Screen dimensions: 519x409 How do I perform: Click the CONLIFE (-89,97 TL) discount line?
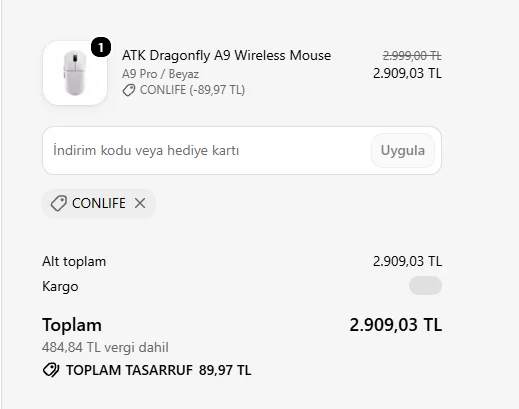(x=192, y=90)
